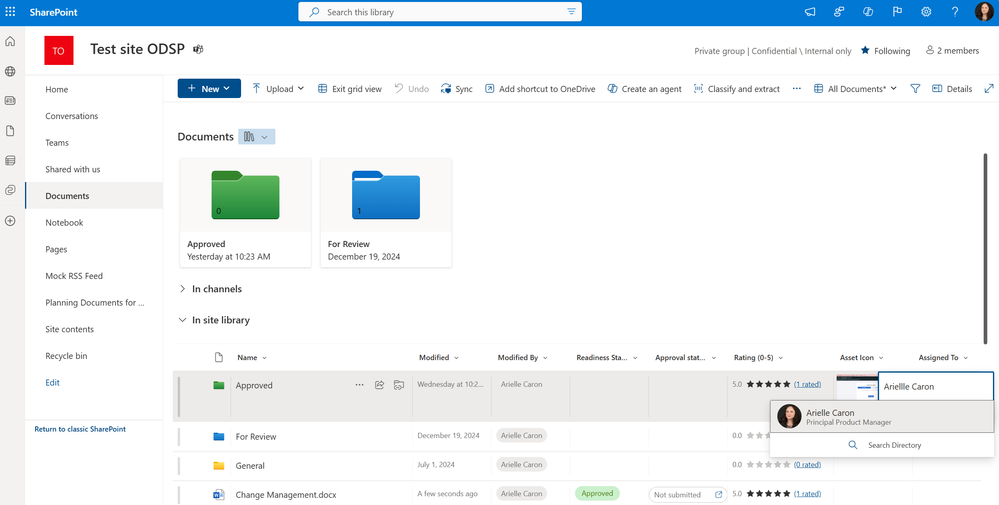Open the Details pane
This screenshot has height=505, width=999.
pos(952,89)
